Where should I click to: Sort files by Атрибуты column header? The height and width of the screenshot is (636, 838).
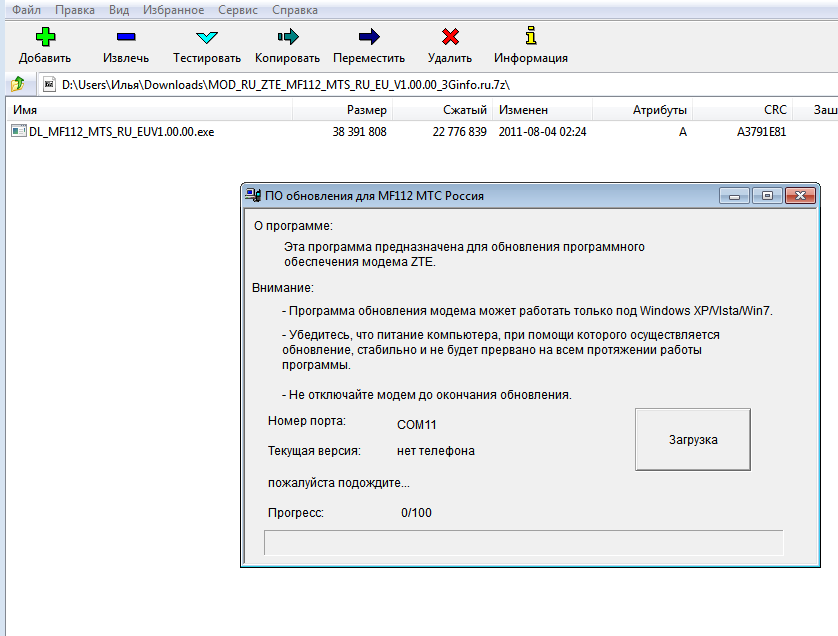pyautogui.click(x=643, y=110)
